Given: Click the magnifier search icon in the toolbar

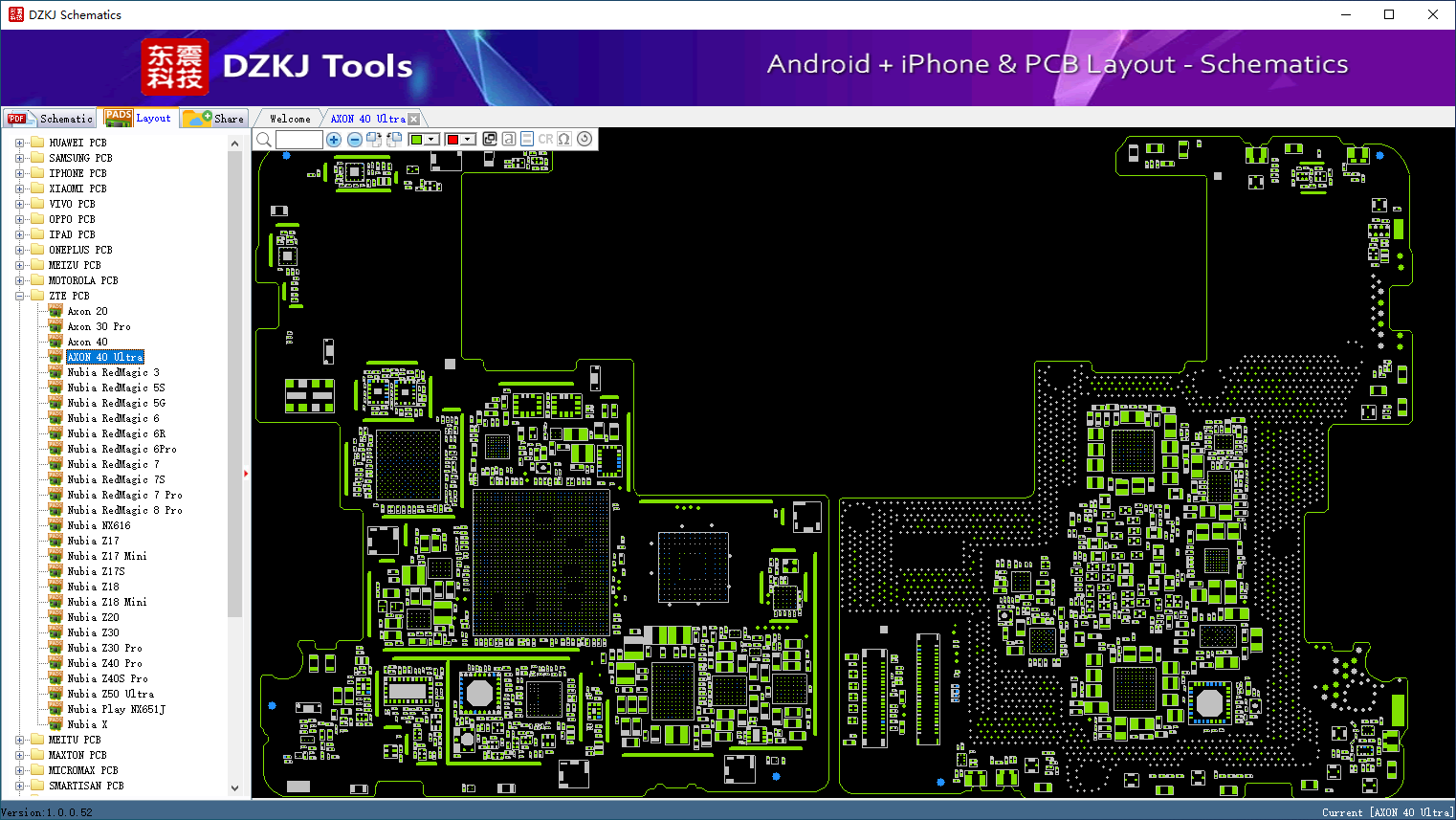Looking at the screenshot, I should point(264,140).
